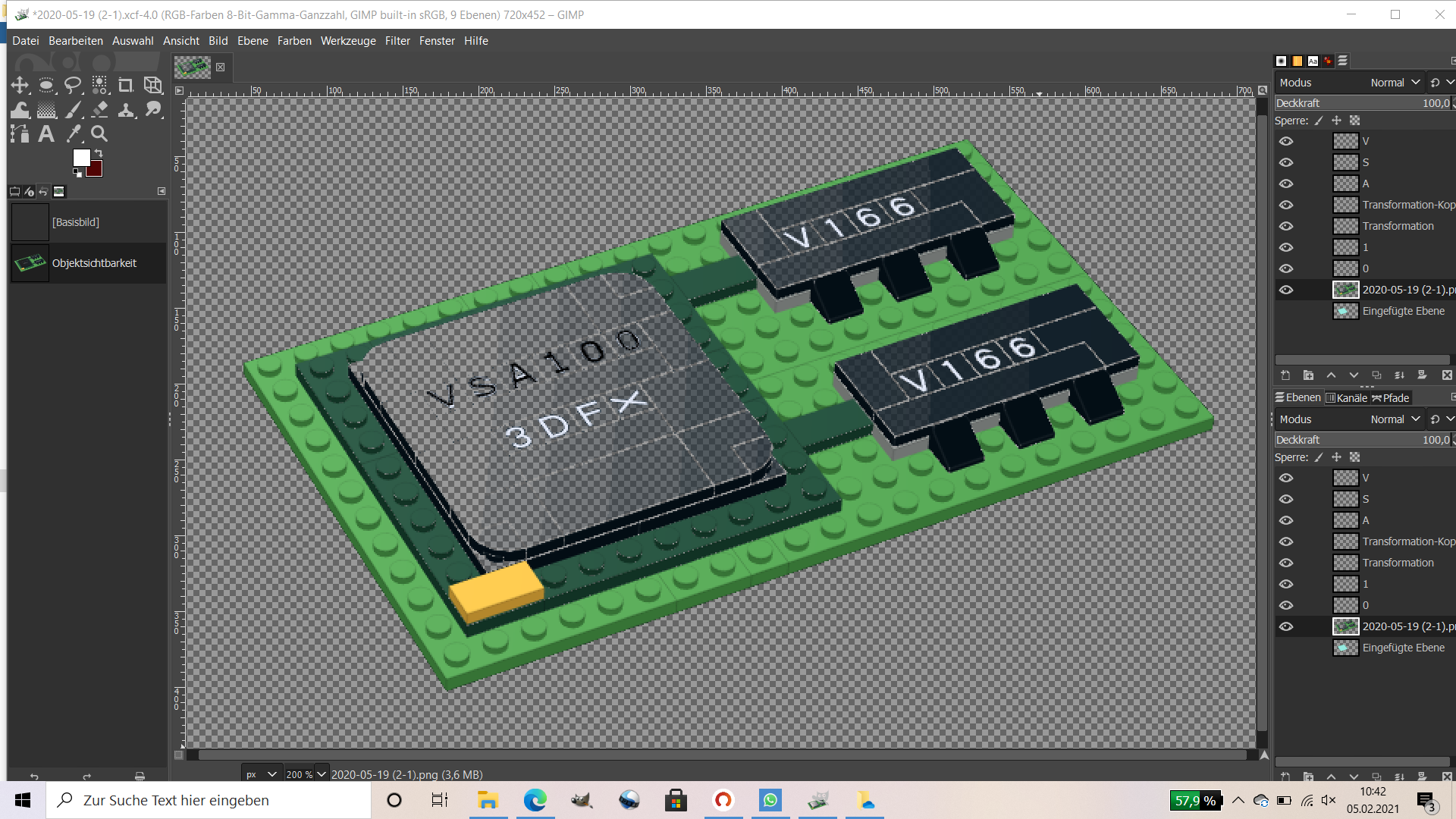Select Objektsichtbarkeit in undo history
The image size is (1456, 819).
94,263
